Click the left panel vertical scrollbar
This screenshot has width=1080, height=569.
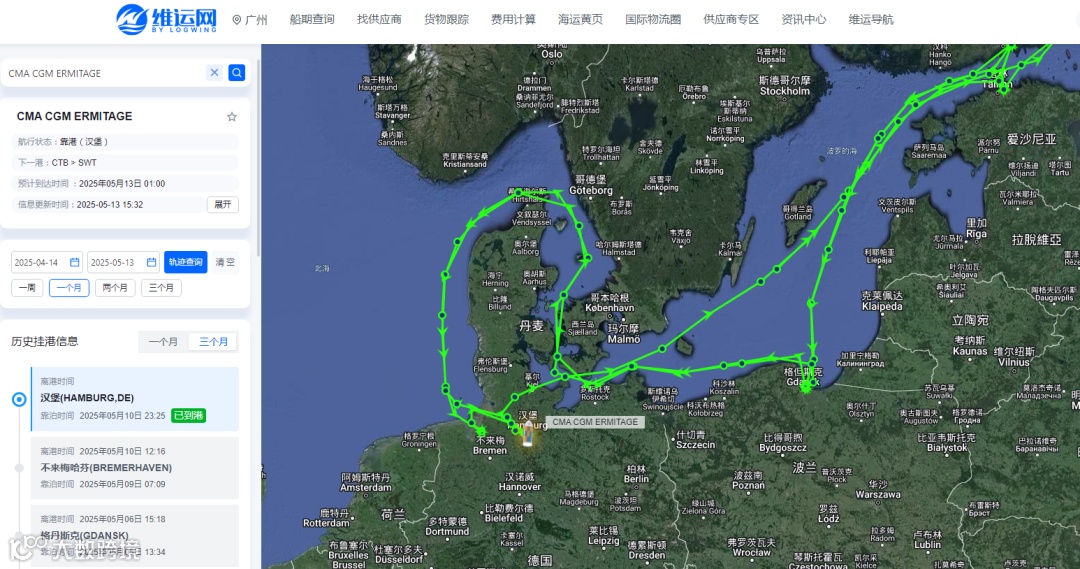point(258,152)
